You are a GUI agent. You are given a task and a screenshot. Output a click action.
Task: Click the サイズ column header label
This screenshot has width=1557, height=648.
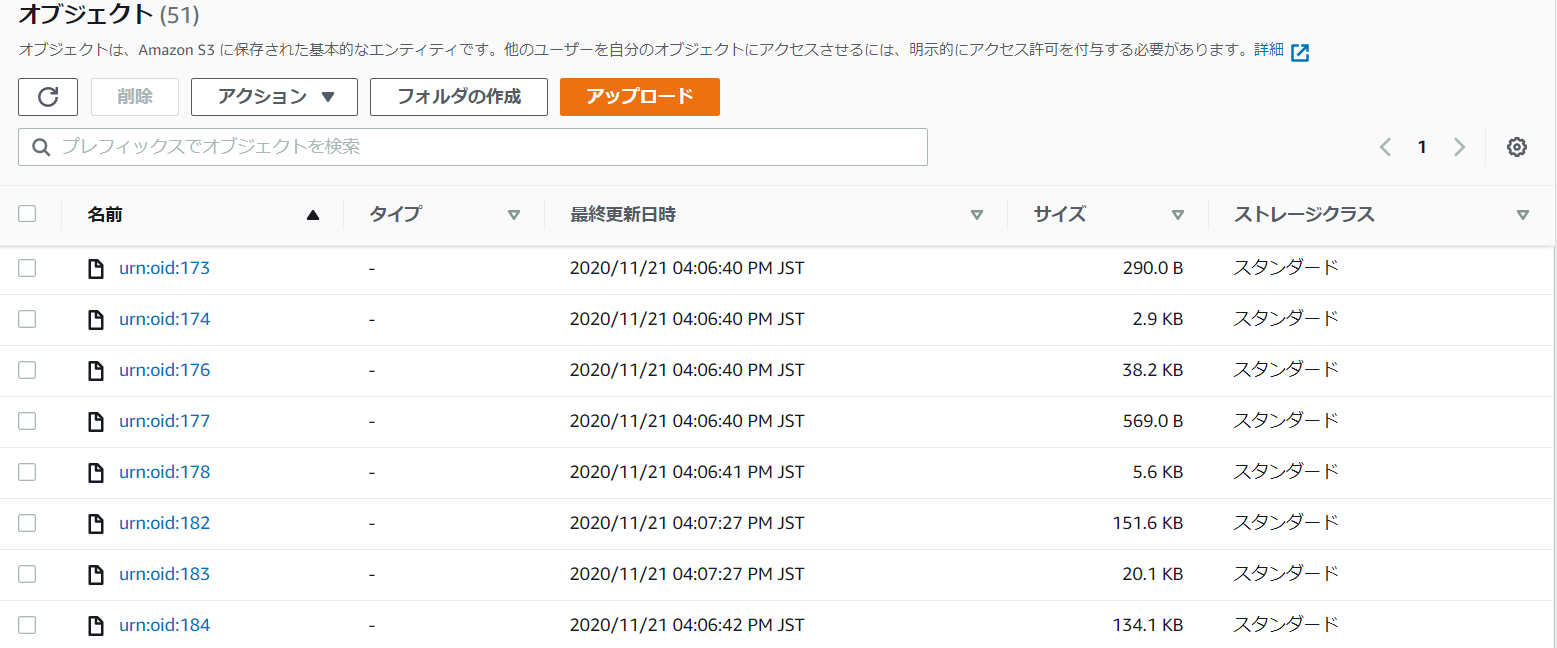[1059, 214]
